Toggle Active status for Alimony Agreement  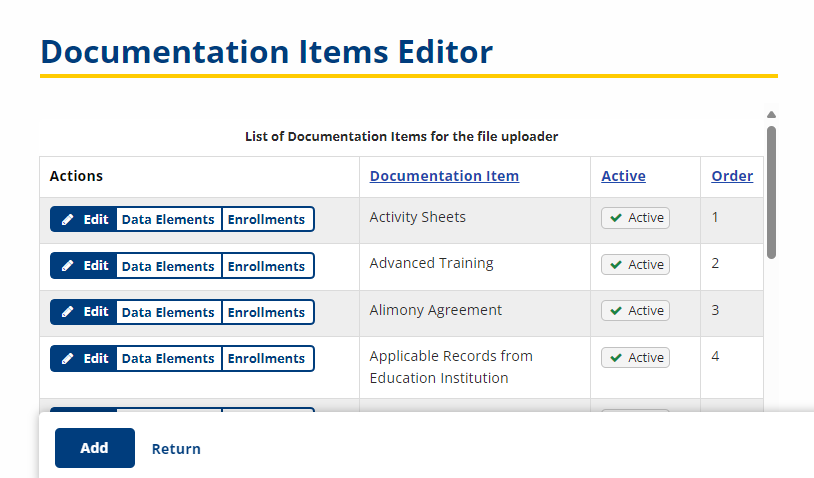point(635,311)
